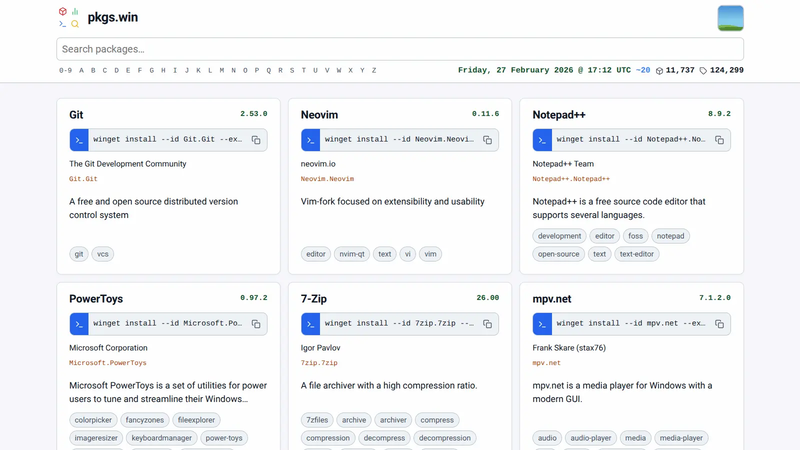Select the 'decompression' tag
The height and width of the screenshot is (450, 800).
pyautogui.click(x=444, y=438)
